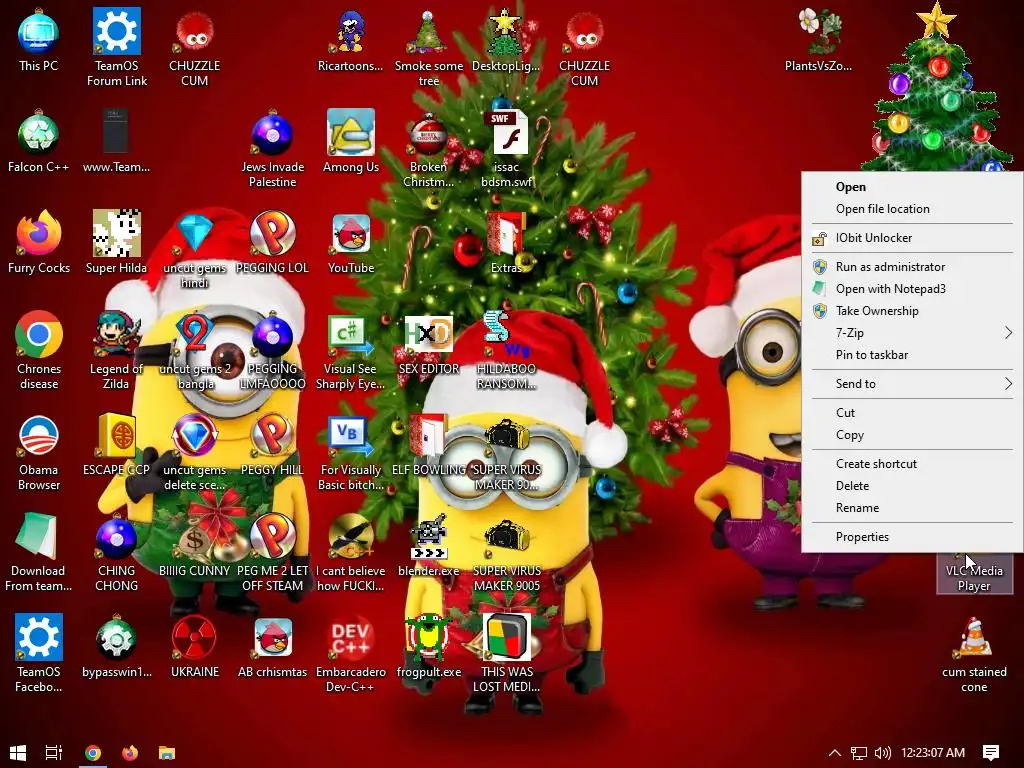Open the network tray icon
The image size is (1024, 768).
click(x=859, y=753)
